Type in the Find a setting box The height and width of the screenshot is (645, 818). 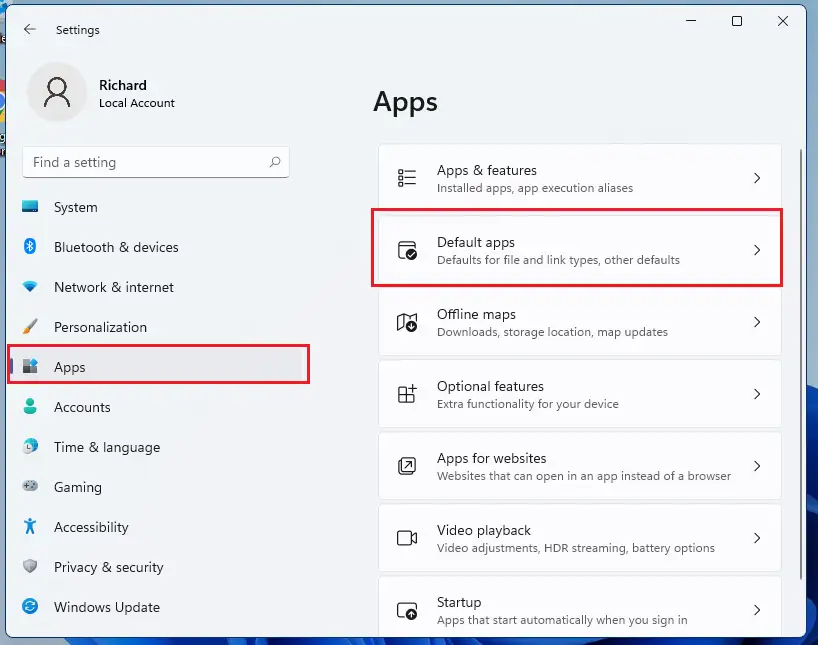pos(145,162)
